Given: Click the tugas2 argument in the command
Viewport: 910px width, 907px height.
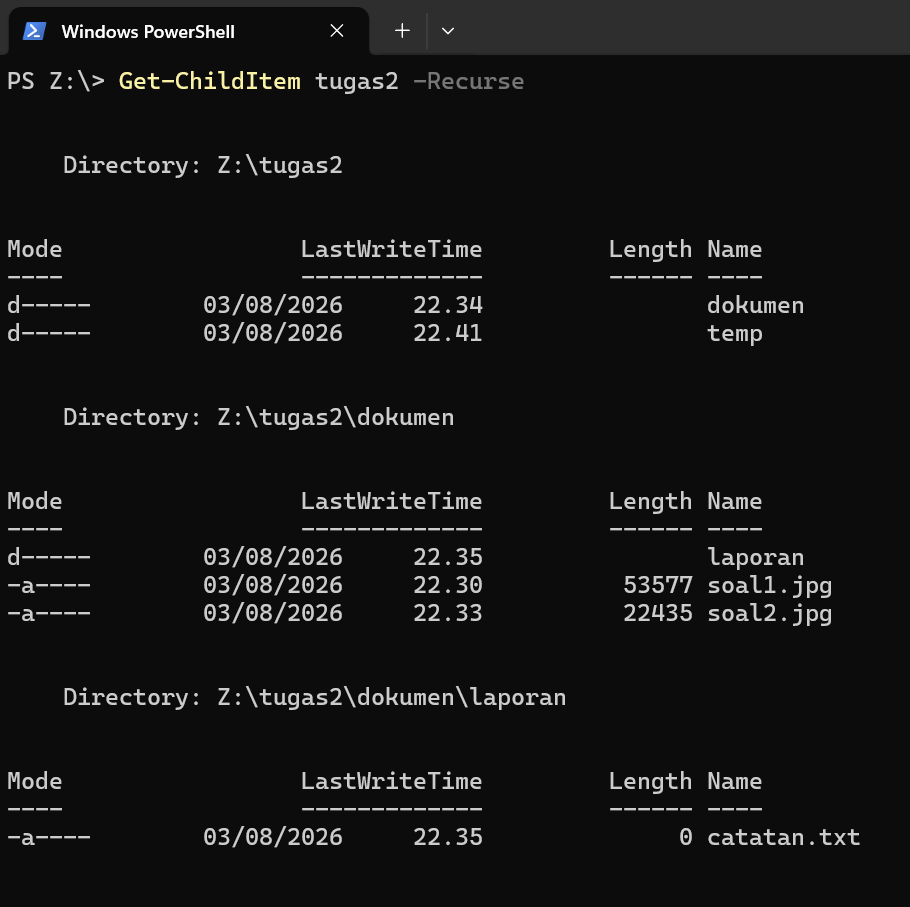Looking at the screenshot, I should (x=357, y=82).
